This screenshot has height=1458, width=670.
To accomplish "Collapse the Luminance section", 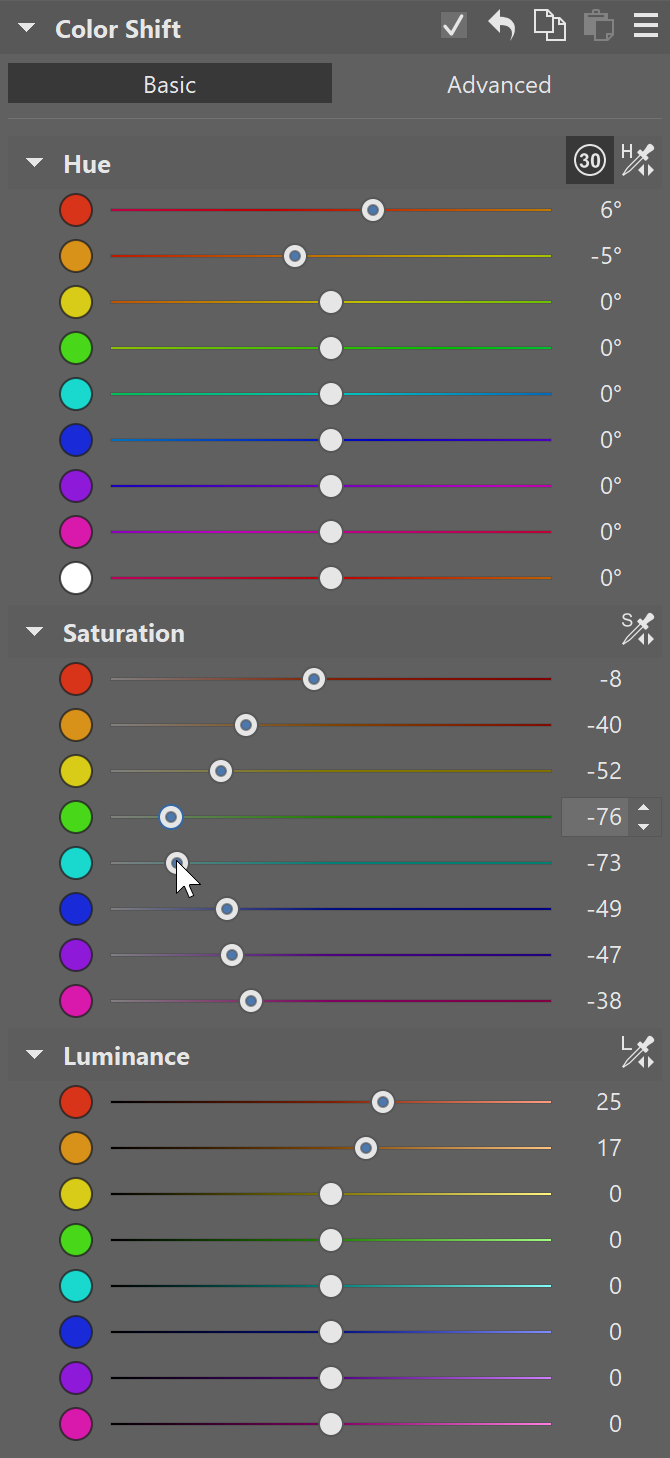I will (x=36, y=1055).
